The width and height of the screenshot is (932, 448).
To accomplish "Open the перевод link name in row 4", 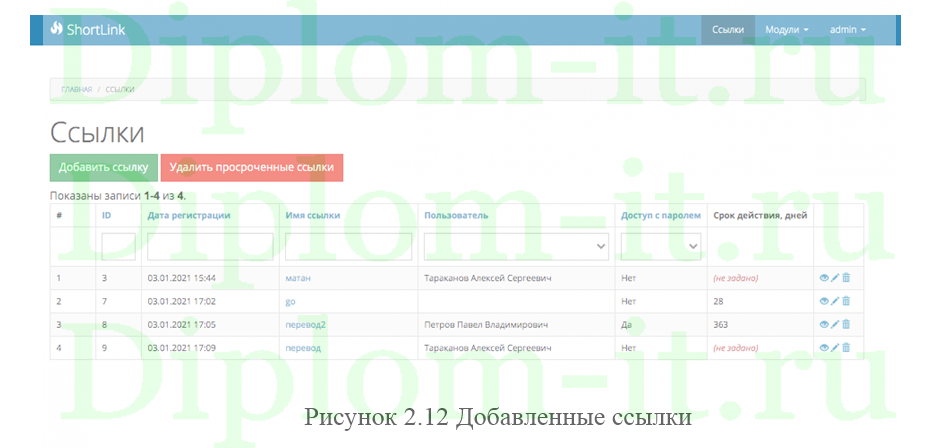I will (303, 348).
